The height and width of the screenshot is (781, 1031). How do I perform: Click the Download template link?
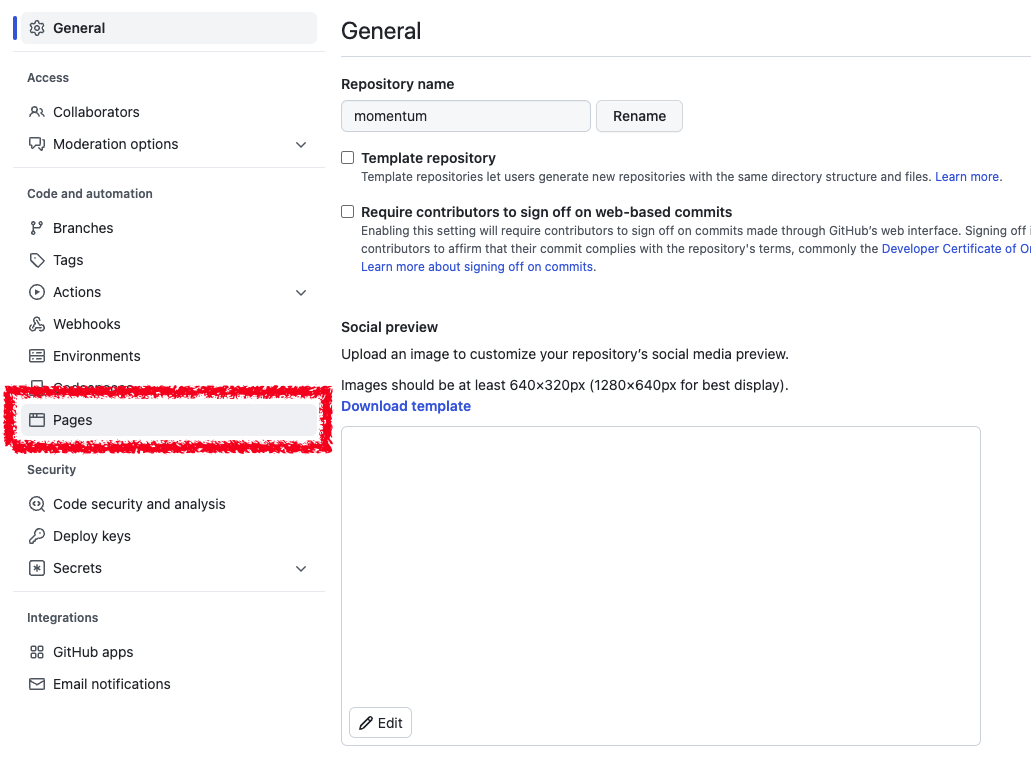click(x=406, y=406)
